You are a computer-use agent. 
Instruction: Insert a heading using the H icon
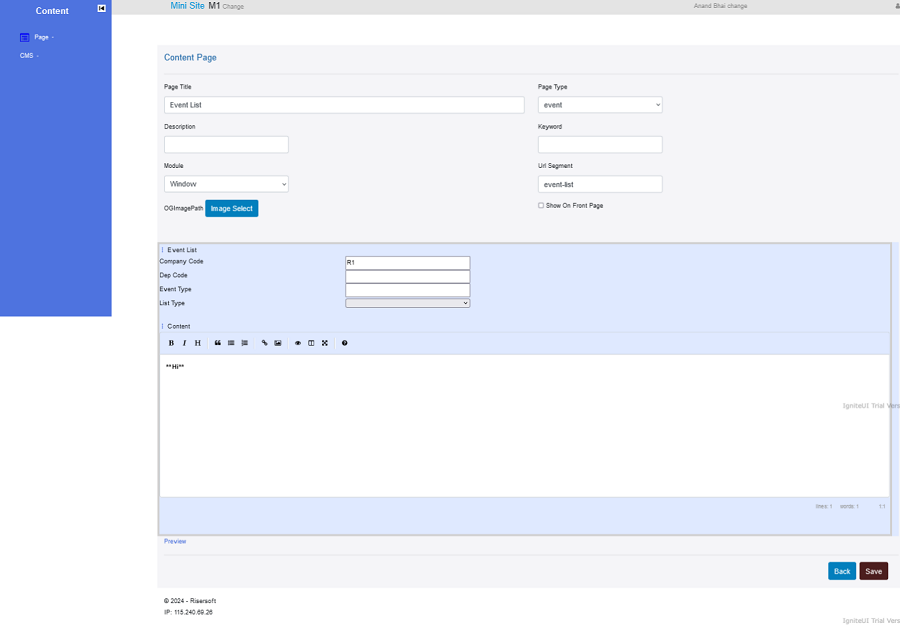click(x=197, y=343)
